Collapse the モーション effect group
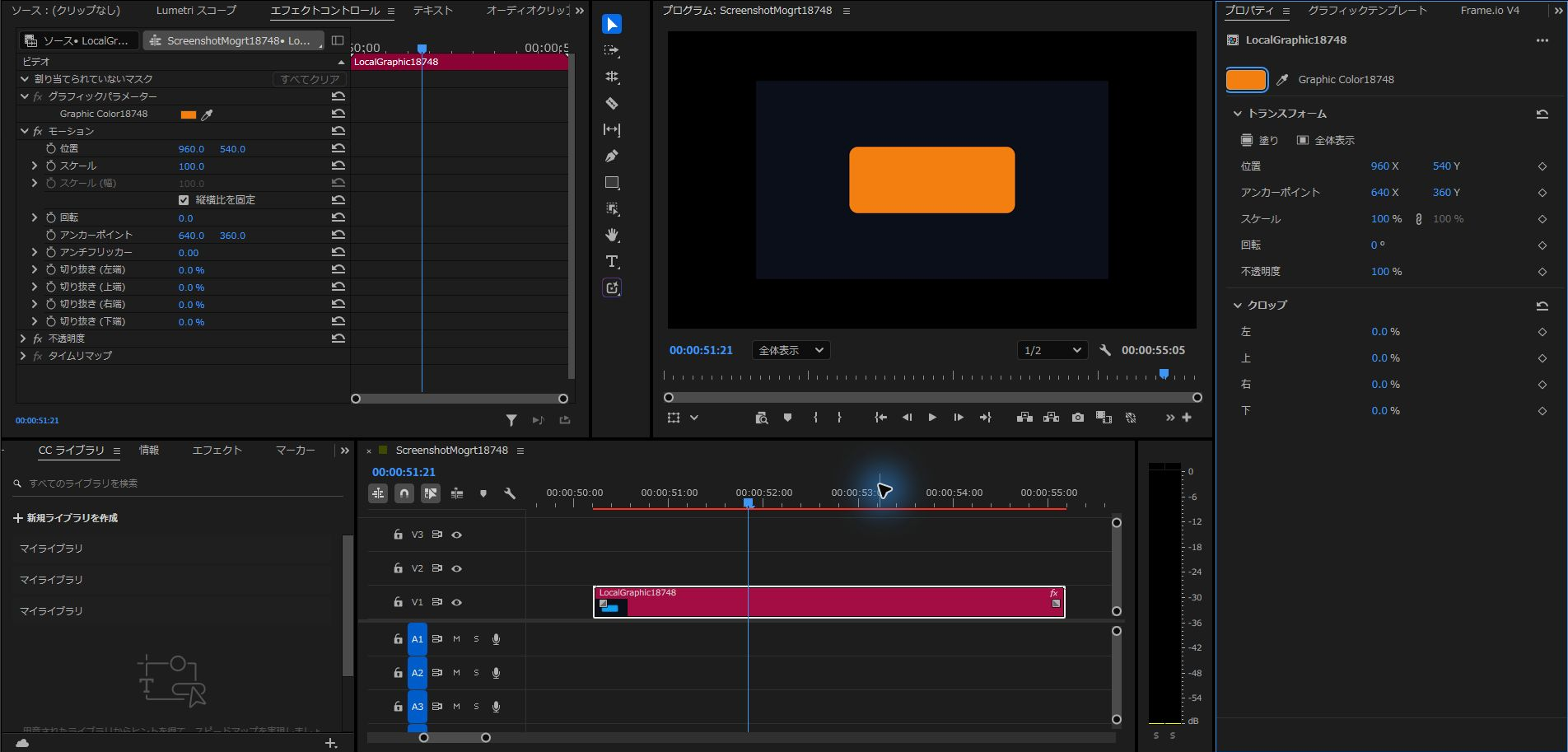The image size is (1568, 752). click(25, 131)
